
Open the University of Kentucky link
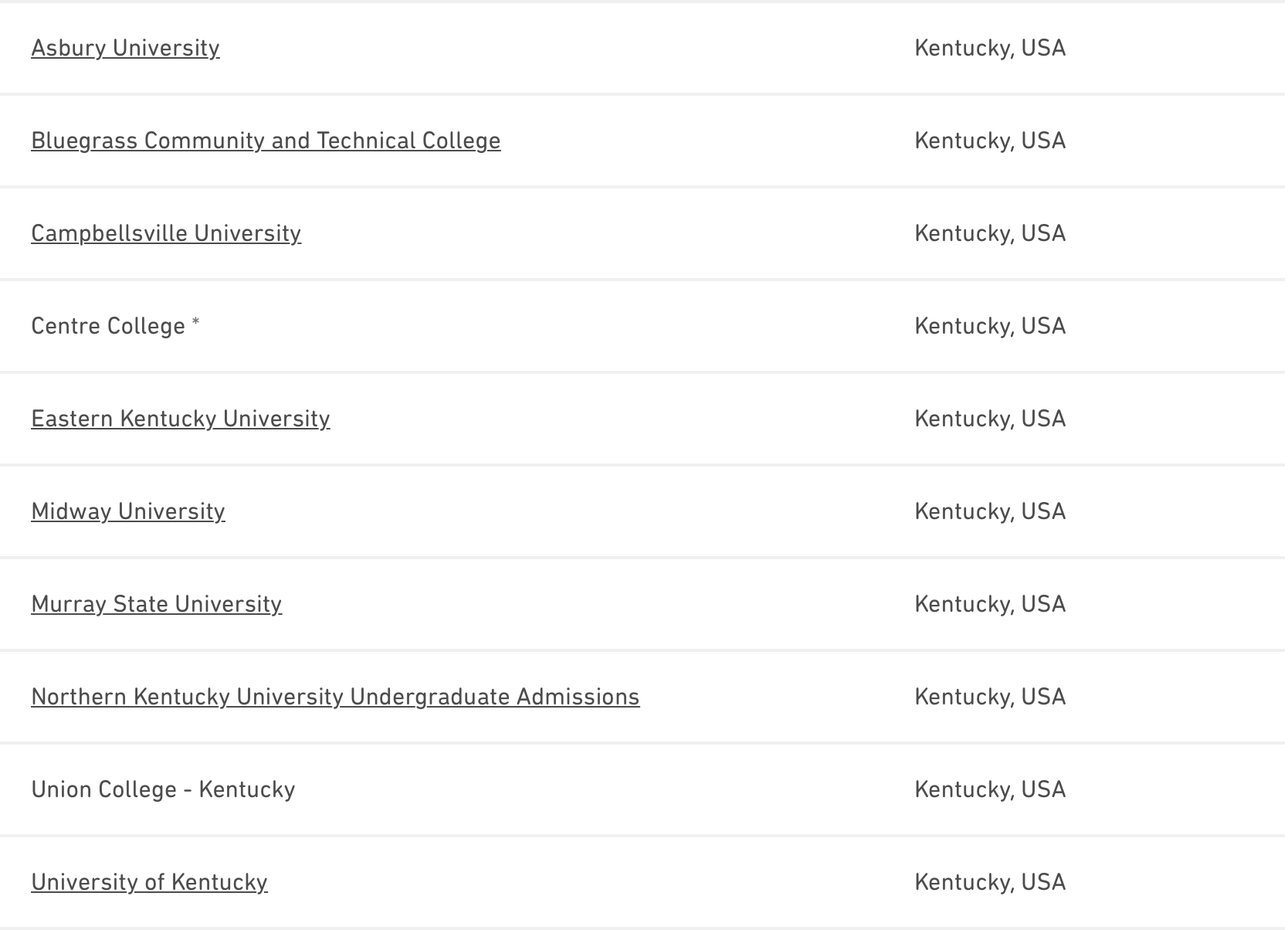(x=149, y=882)
